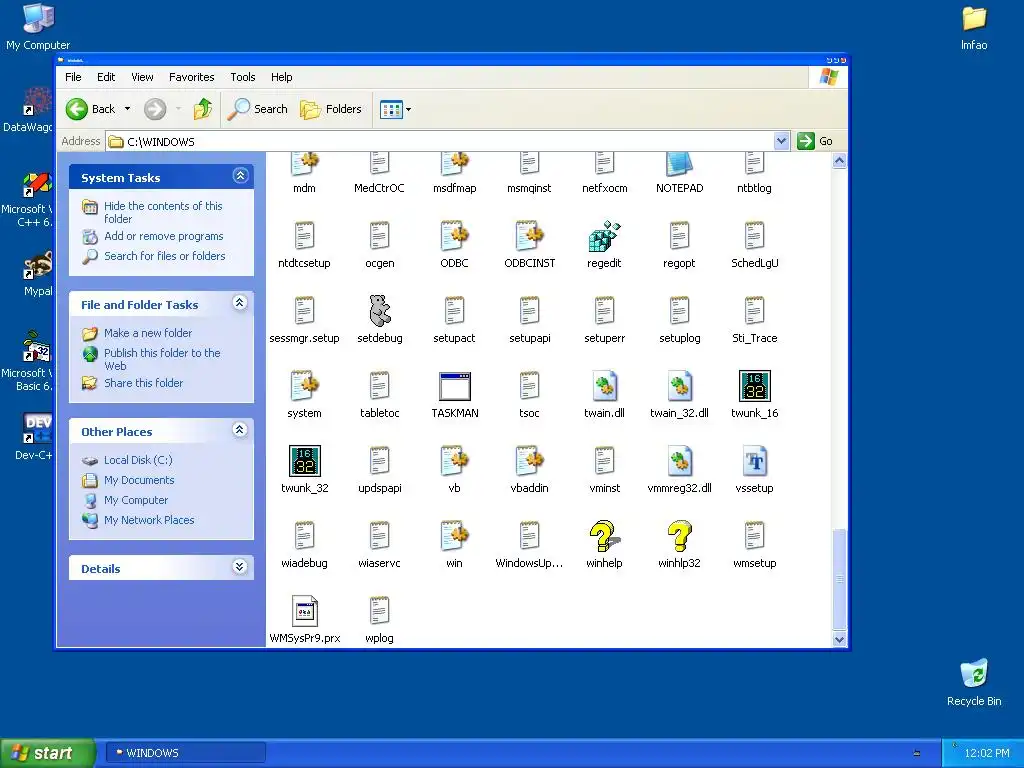Select the ODBCINST file icon
The height and width of the screenshot is (768, 1024).
click(x=529, y=236)
